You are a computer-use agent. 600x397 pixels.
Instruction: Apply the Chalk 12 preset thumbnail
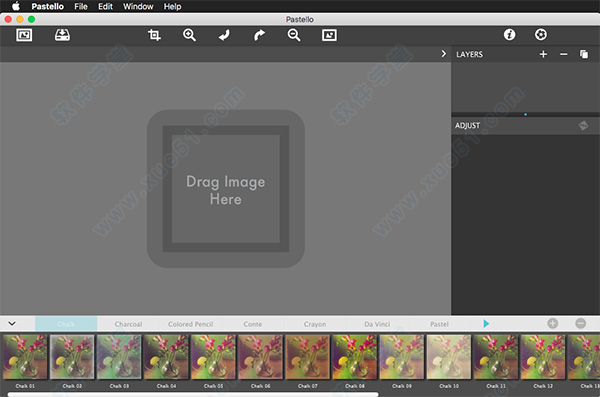(x=543, y=357)
